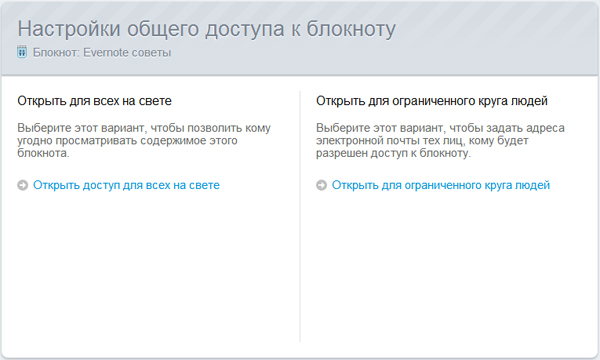Click the paragraph about адреса электронной почты

pos(440,140)
